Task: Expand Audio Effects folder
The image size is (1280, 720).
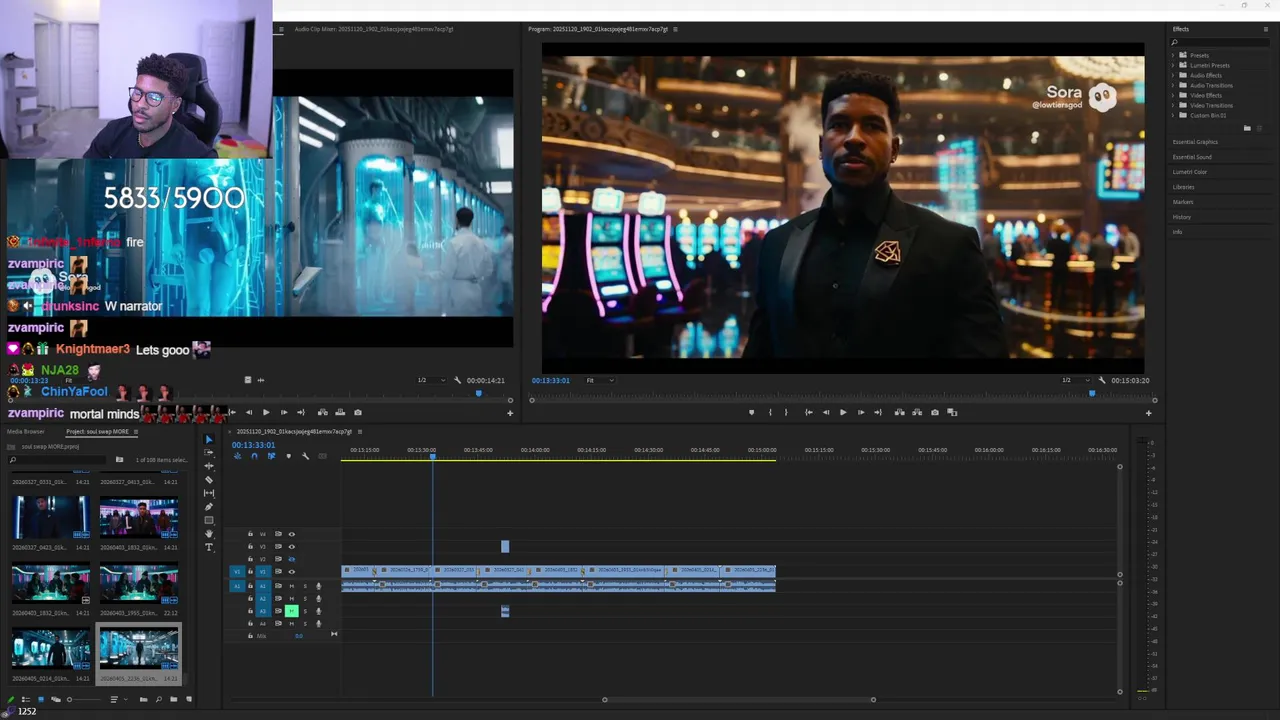Action: pyautogui.click(x=1173, y=75)
